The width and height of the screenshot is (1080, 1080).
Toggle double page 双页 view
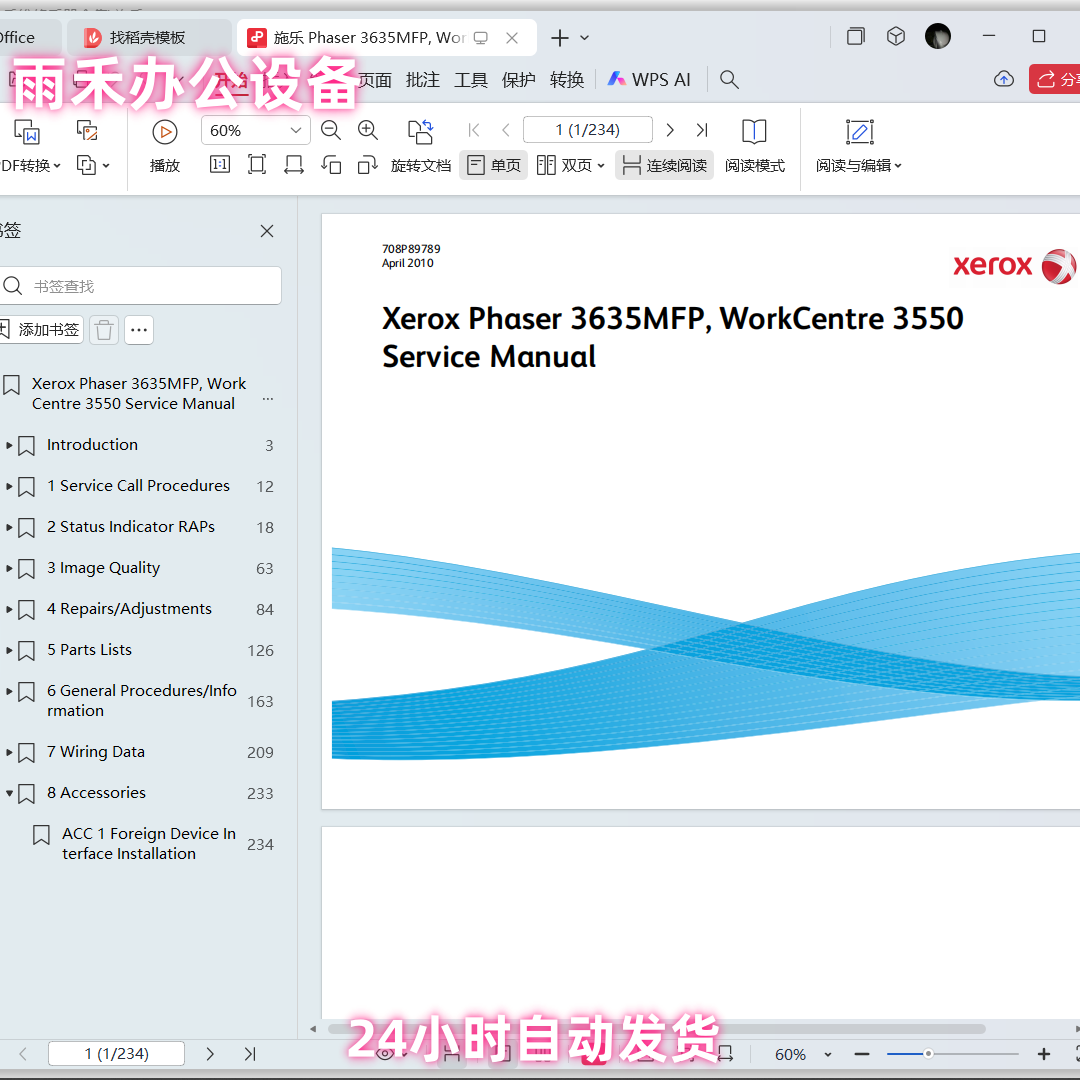coord(570,165)
